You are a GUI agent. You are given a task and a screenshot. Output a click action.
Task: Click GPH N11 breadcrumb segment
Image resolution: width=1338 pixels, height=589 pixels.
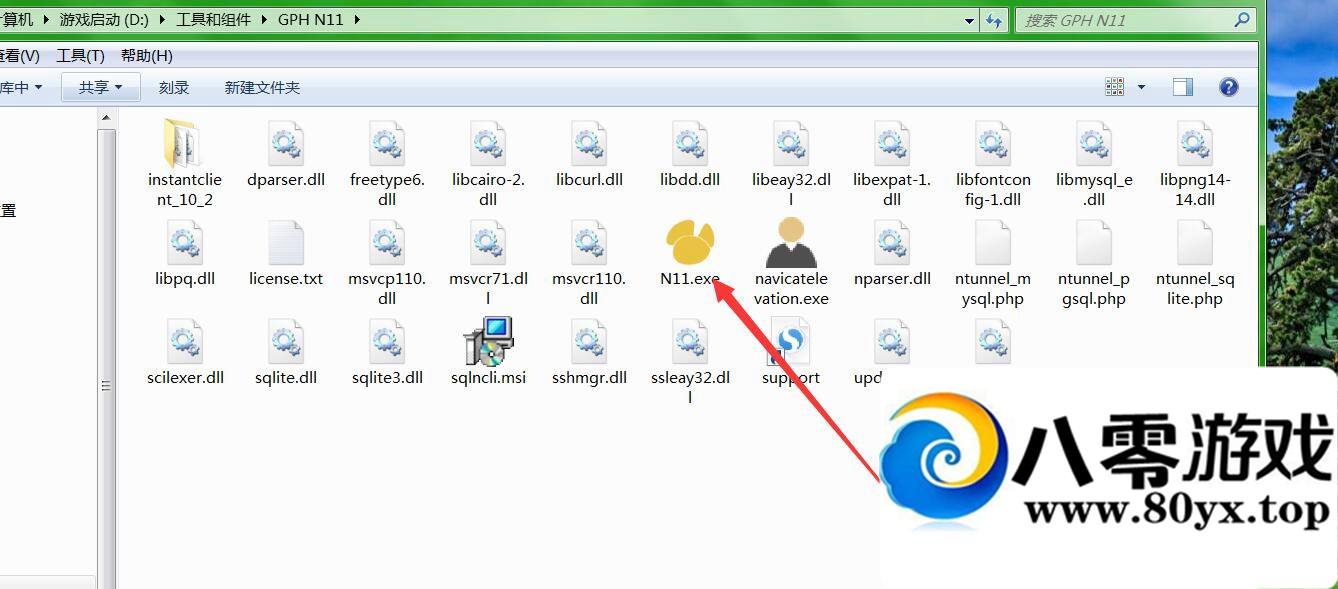point(311,19)
